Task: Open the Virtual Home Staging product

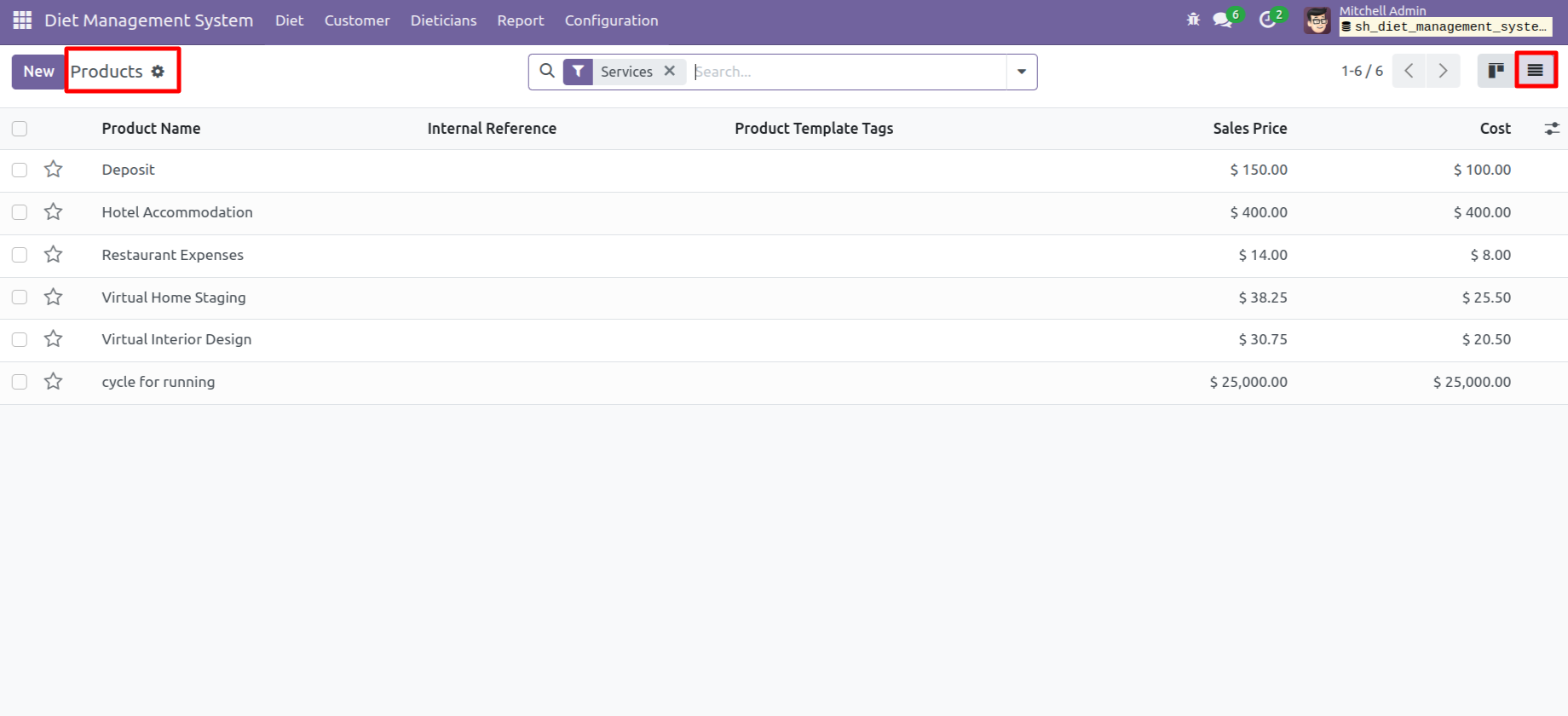Action: (174, 297)
